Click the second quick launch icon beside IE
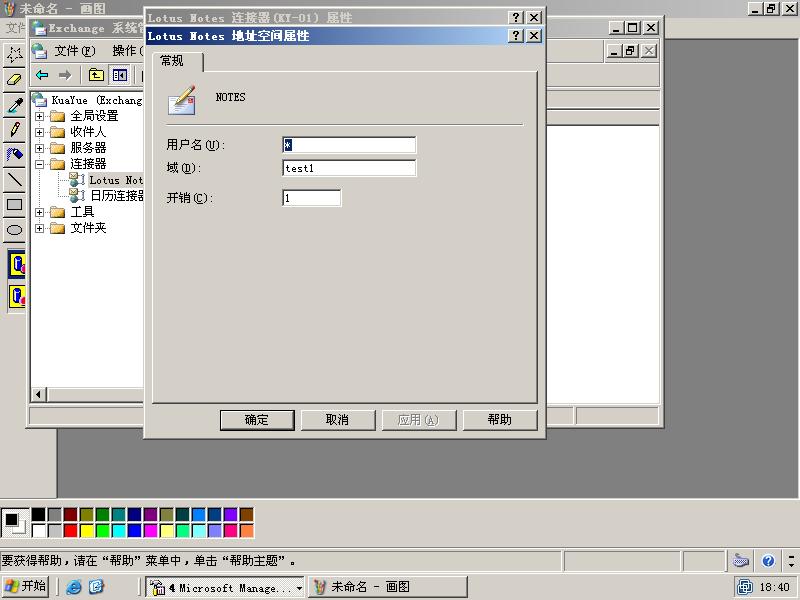 coord(96,587)
